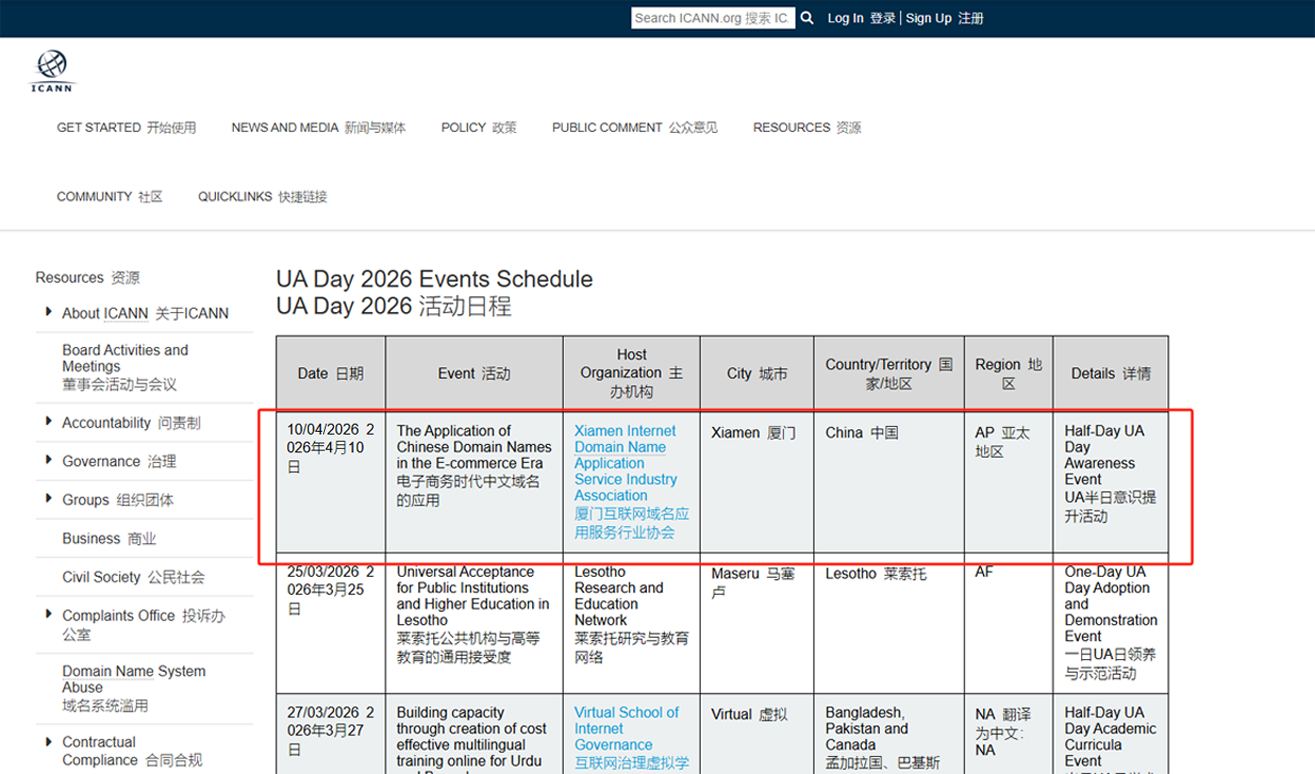Expand the About ICANN sidebar section
This screenshot has height=774, width=1315.
(x=48, y=313)
